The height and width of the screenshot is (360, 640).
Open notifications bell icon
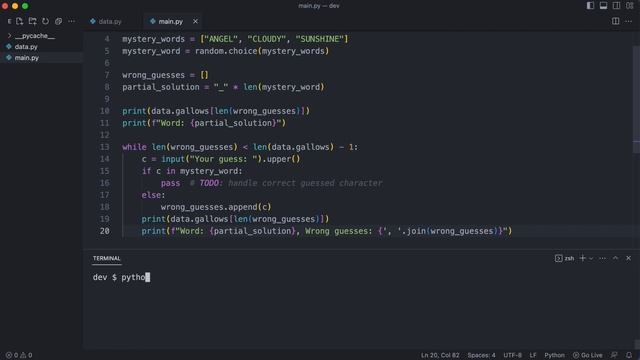pyautogui.click(x=629, y=356)
